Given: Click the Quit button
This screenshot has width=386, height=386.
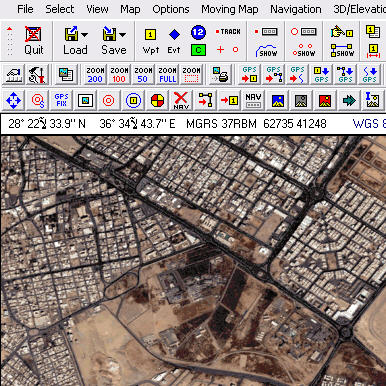Looking at the screenshot, I should point(34,41).
